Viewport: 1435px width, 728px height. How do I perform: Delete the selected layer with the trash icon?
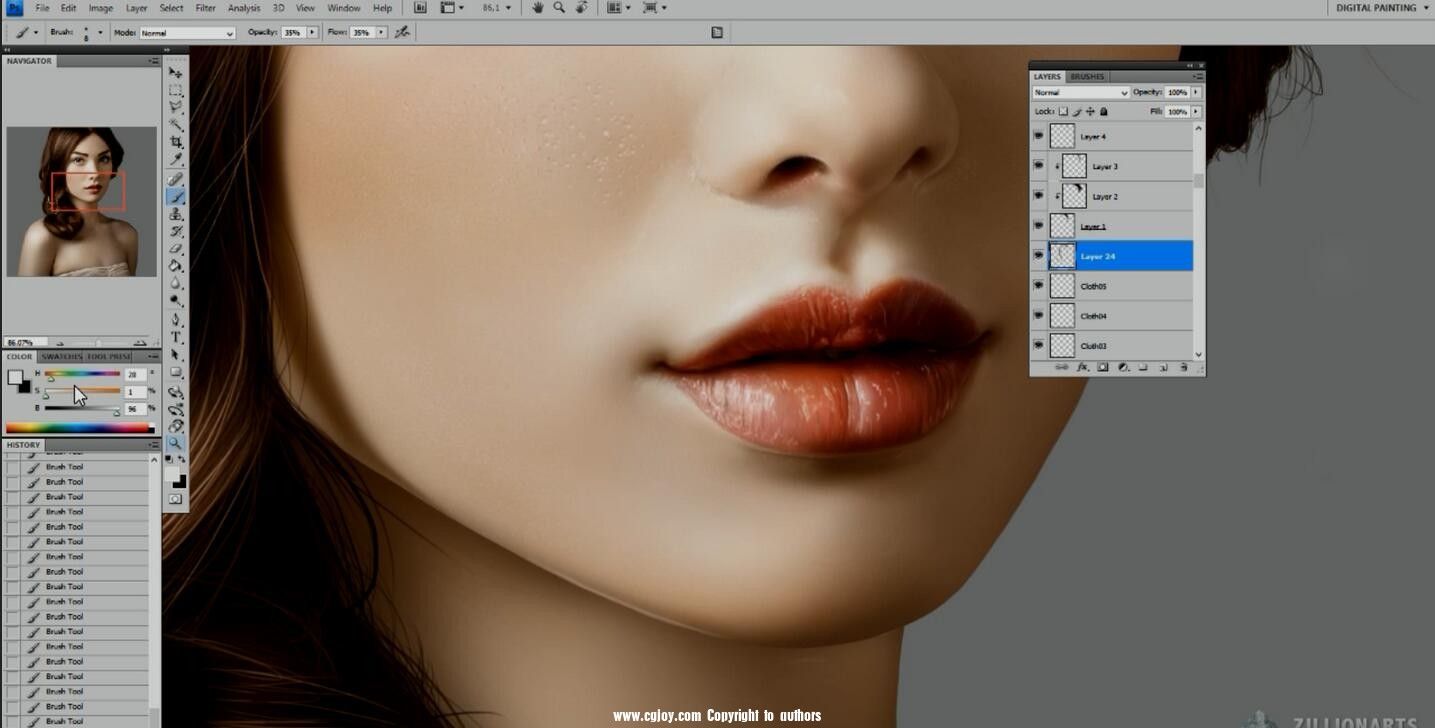(1183, 367)
